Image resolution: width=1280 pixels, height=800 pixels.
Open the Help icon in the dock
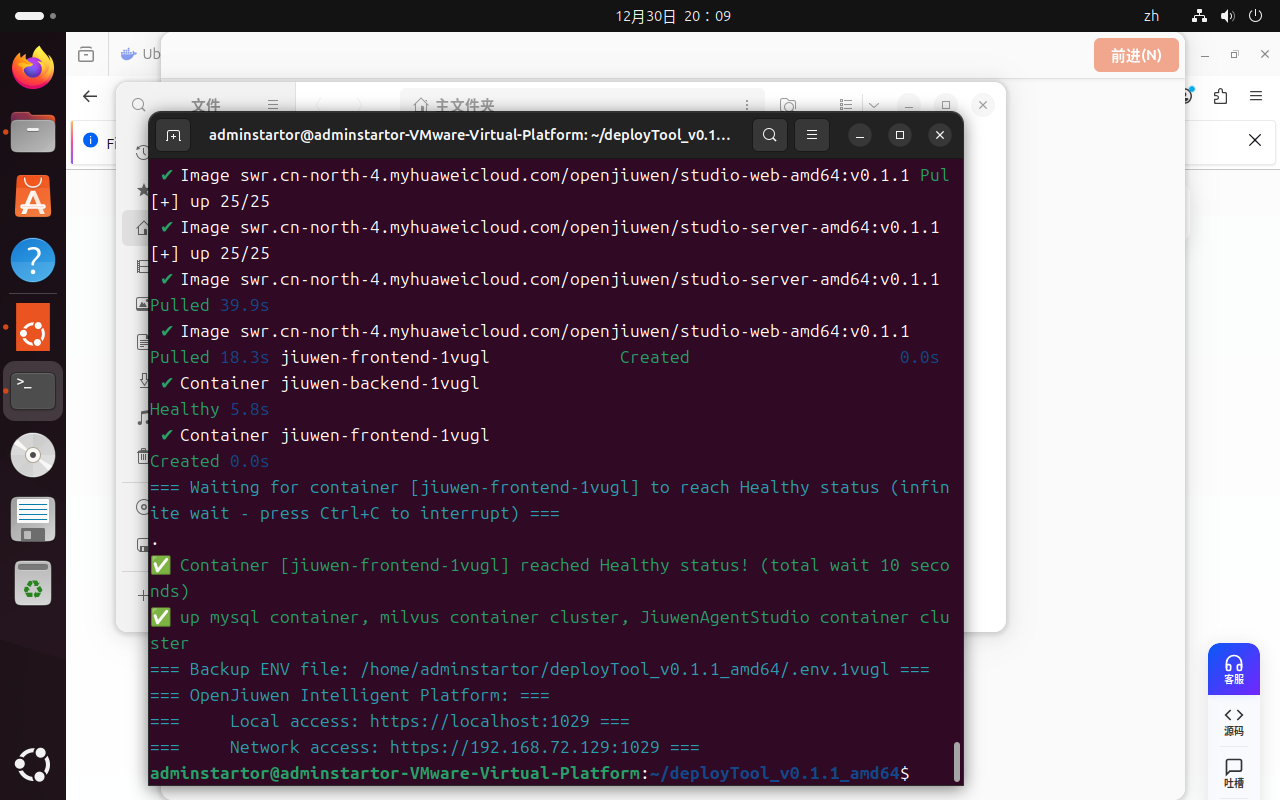point(33,261)
